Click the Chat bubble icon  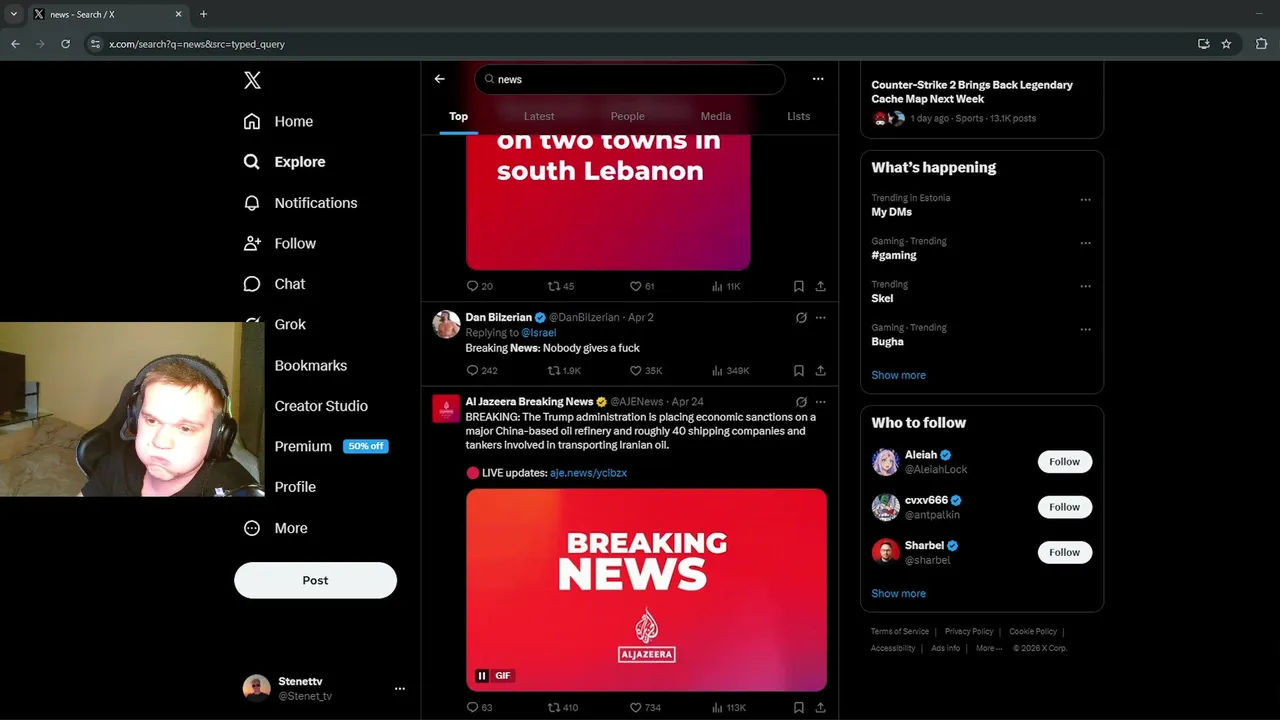coord(252,284)
